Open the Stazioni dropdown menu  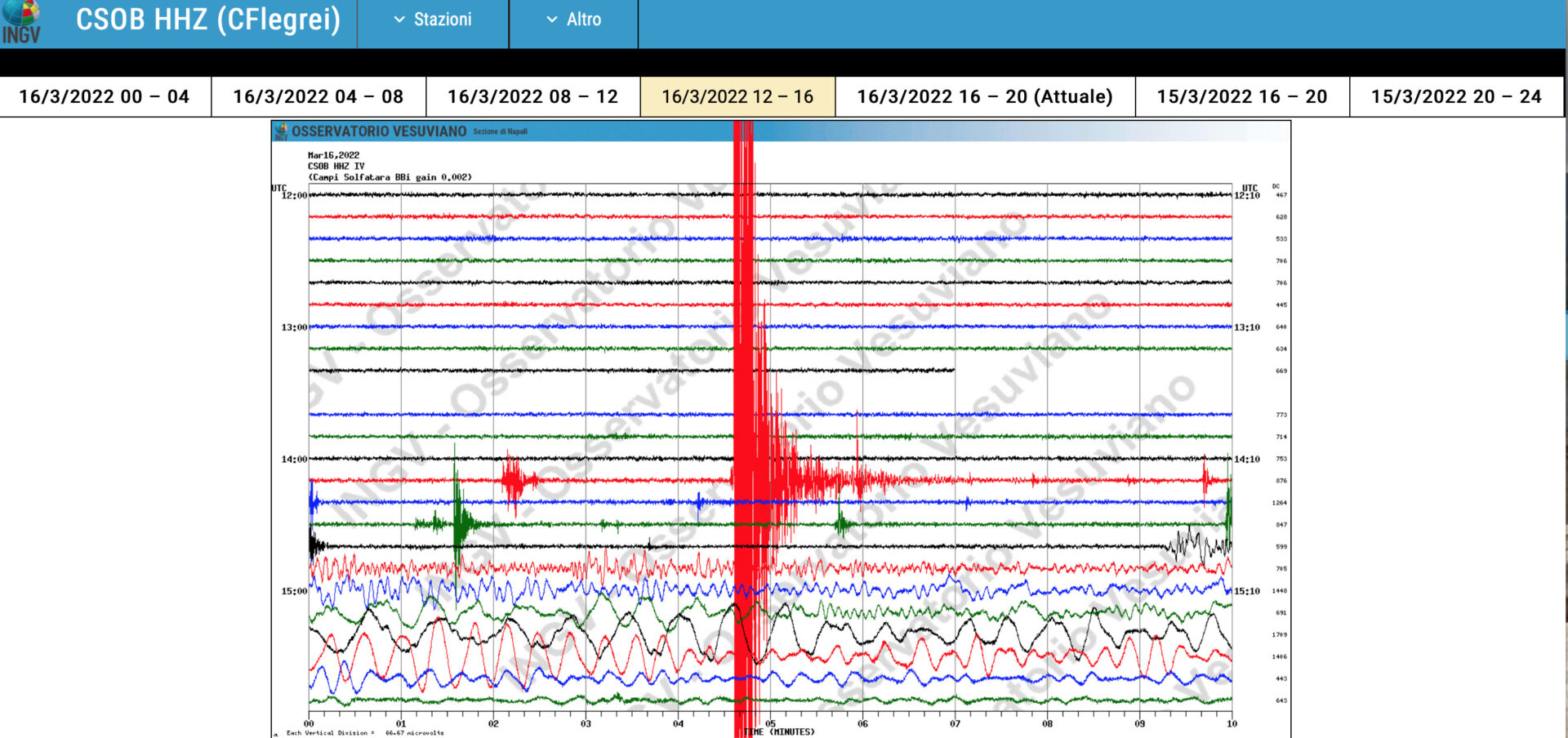pyautogui.click(x=433, y=20)
